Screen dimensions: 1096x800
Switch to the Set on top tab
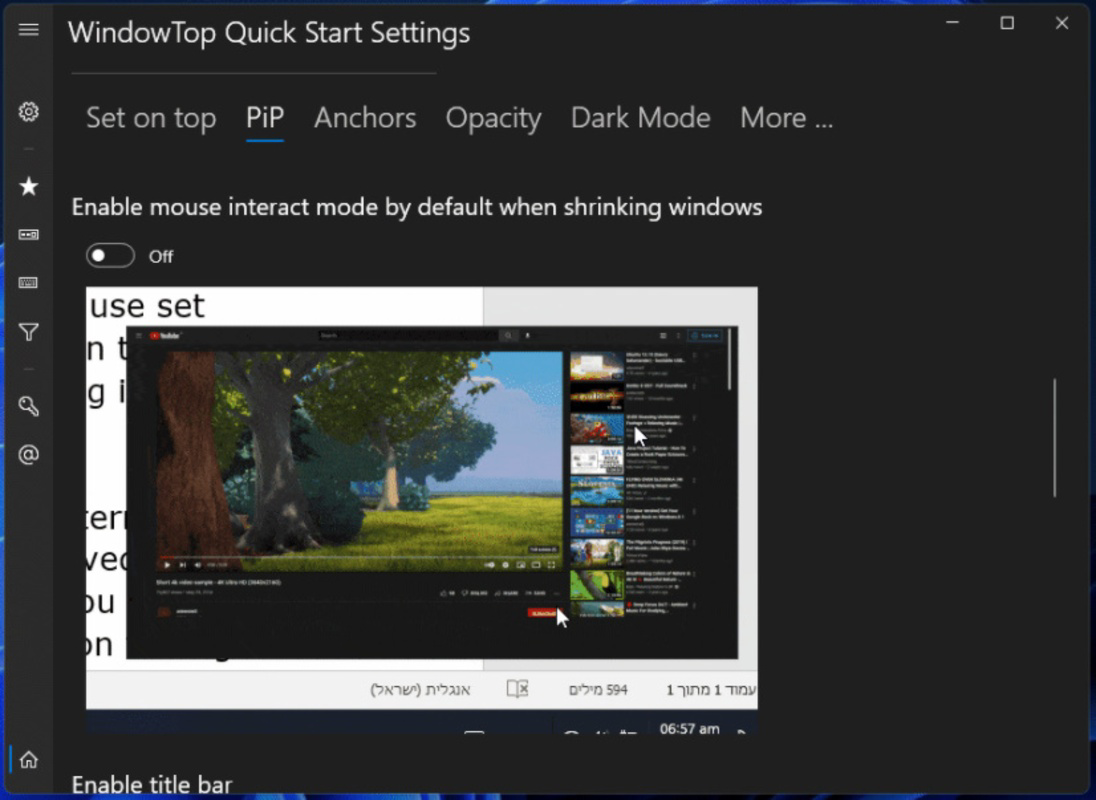click(151, 117)
